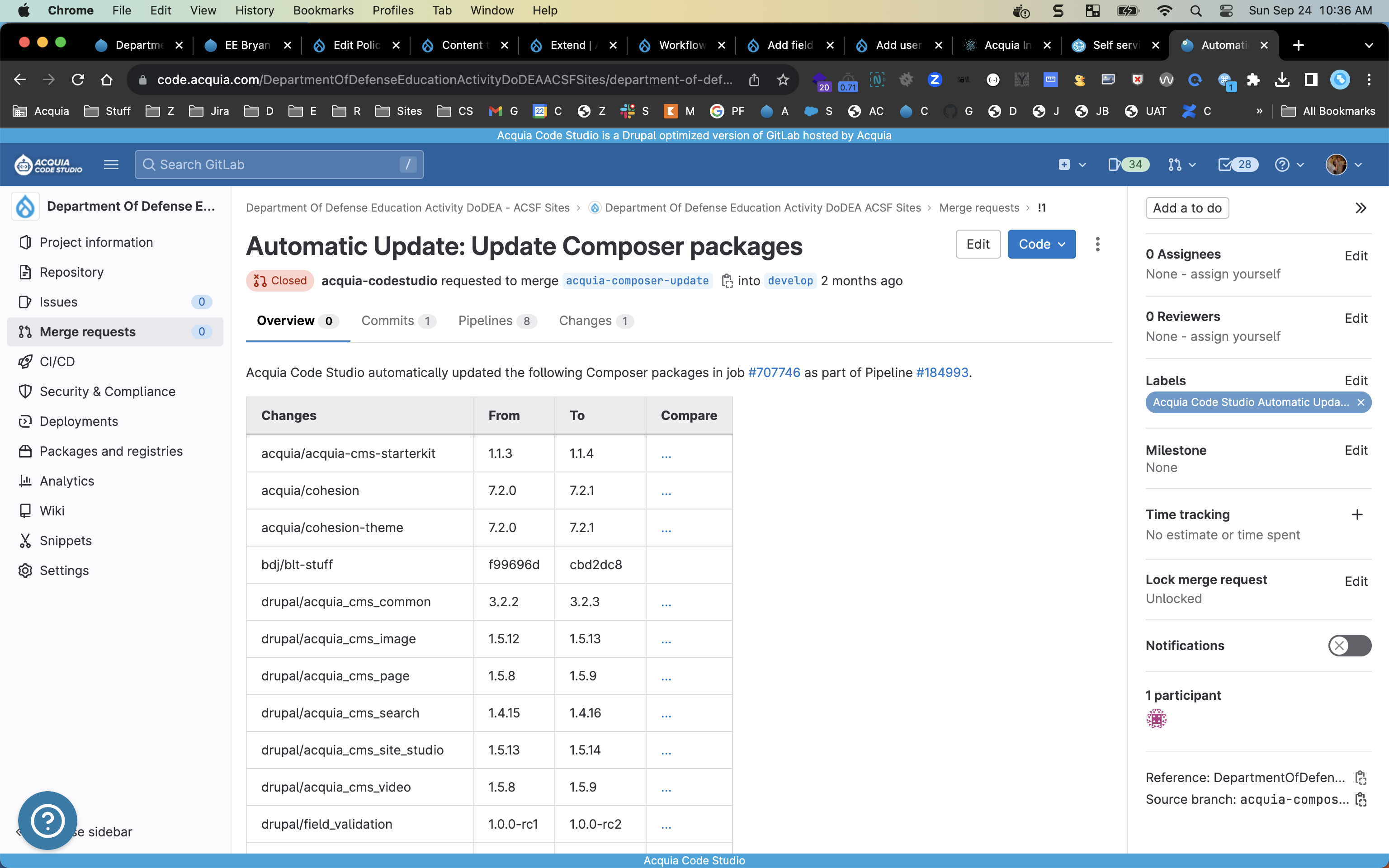Copy the source branch name next to acquia-composer-update
This screenshot has width=1389, height=868.
tap(727, 281)
